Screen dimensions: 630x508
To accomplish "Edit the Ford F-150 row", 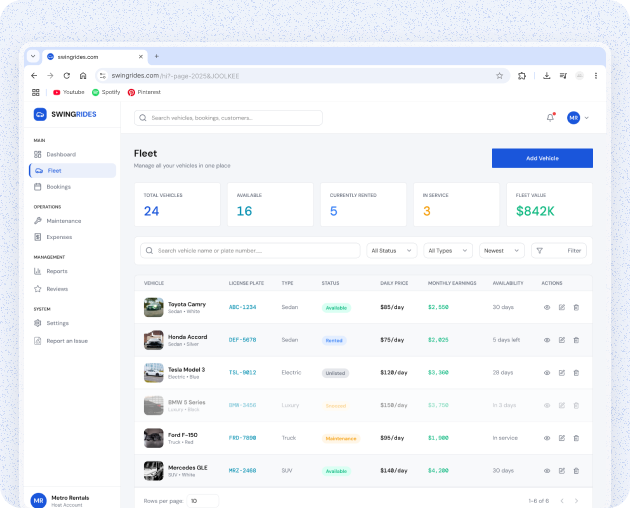I will tap(562, 438).
